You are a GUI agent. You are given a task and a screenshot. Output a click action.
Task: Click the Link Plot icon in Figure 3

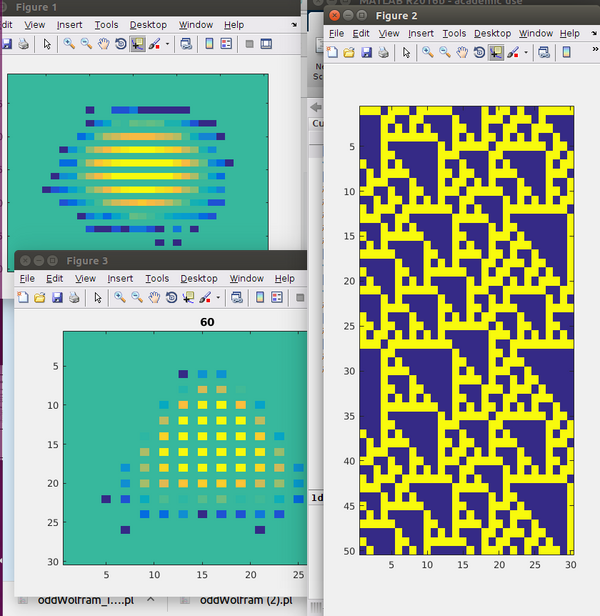[x=237, y=297]
